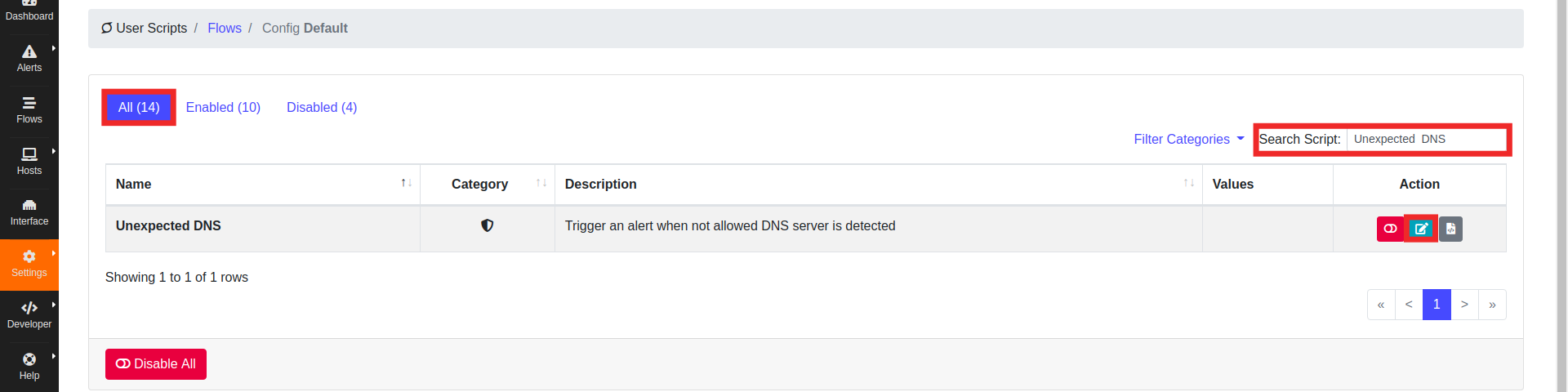
Task: Open the Flows sidebar menu
Action: click(29, 110)
